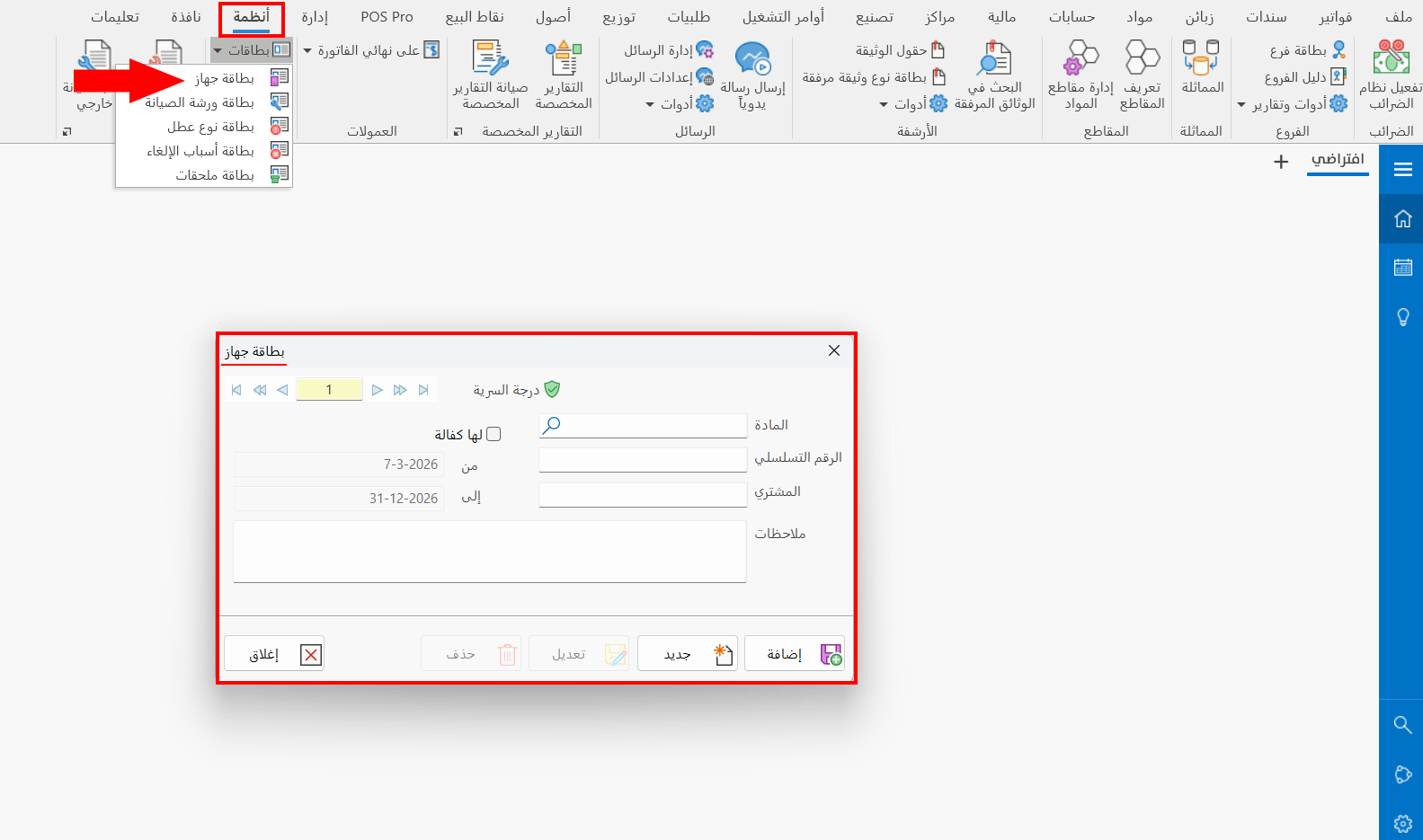Go to the next record arrow

click(x=378, y=390)
